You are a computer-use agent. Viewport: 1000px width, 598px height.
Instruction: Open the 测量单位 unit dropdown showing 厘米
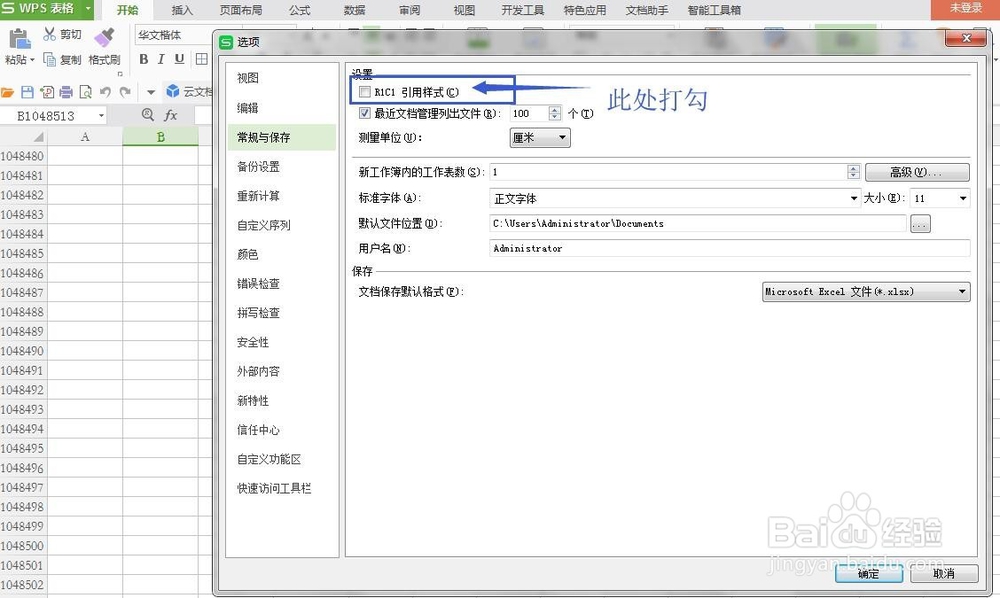tap(564, 136)
